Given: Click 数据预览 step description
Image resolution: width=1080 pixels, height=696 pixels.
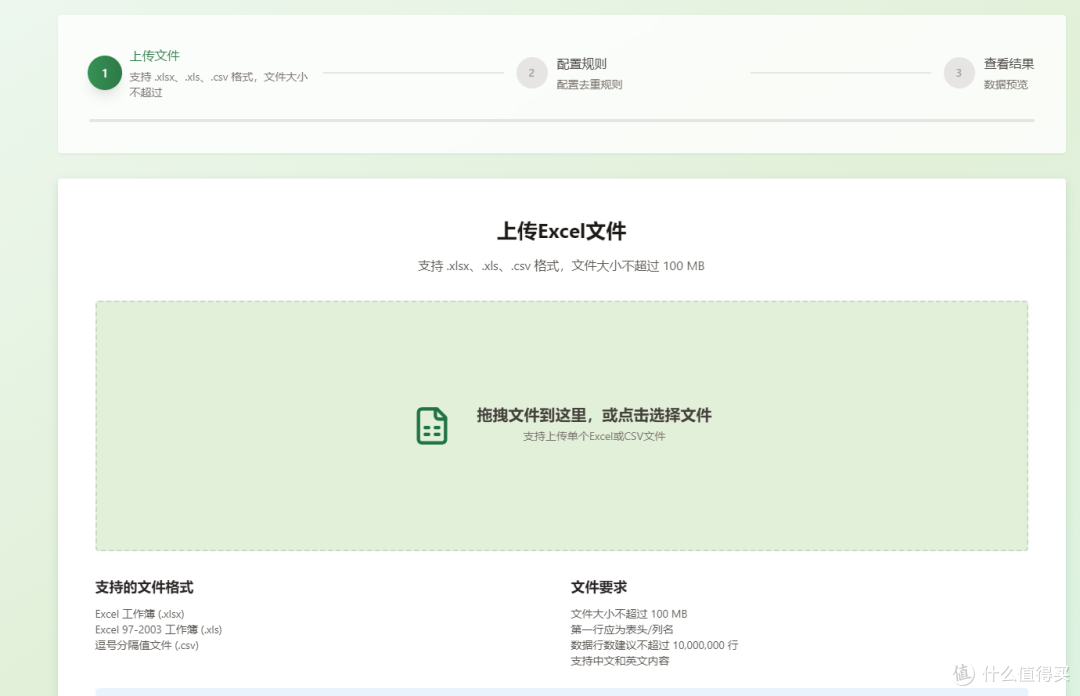Looking at the screenshot, I should tap(1006, 85).
